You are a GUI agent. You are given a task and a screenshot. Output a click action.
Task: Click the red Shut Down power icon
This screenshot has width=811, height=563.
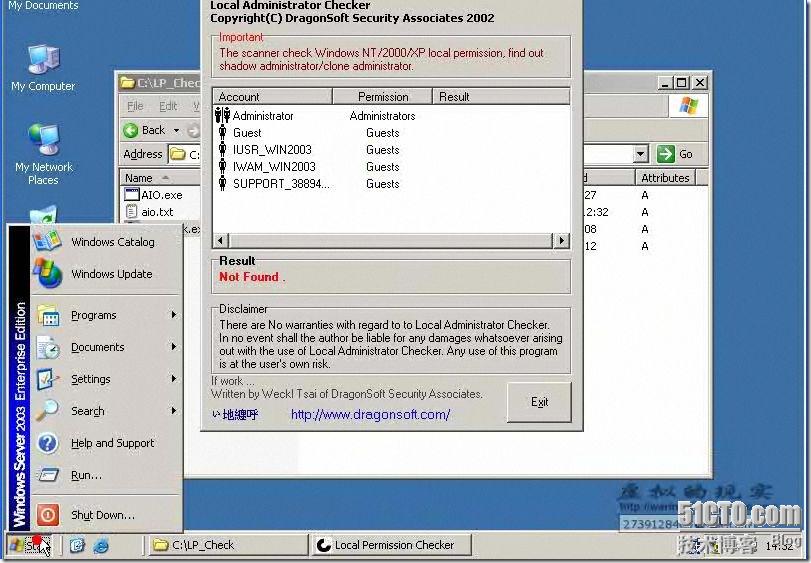(48, 515)
